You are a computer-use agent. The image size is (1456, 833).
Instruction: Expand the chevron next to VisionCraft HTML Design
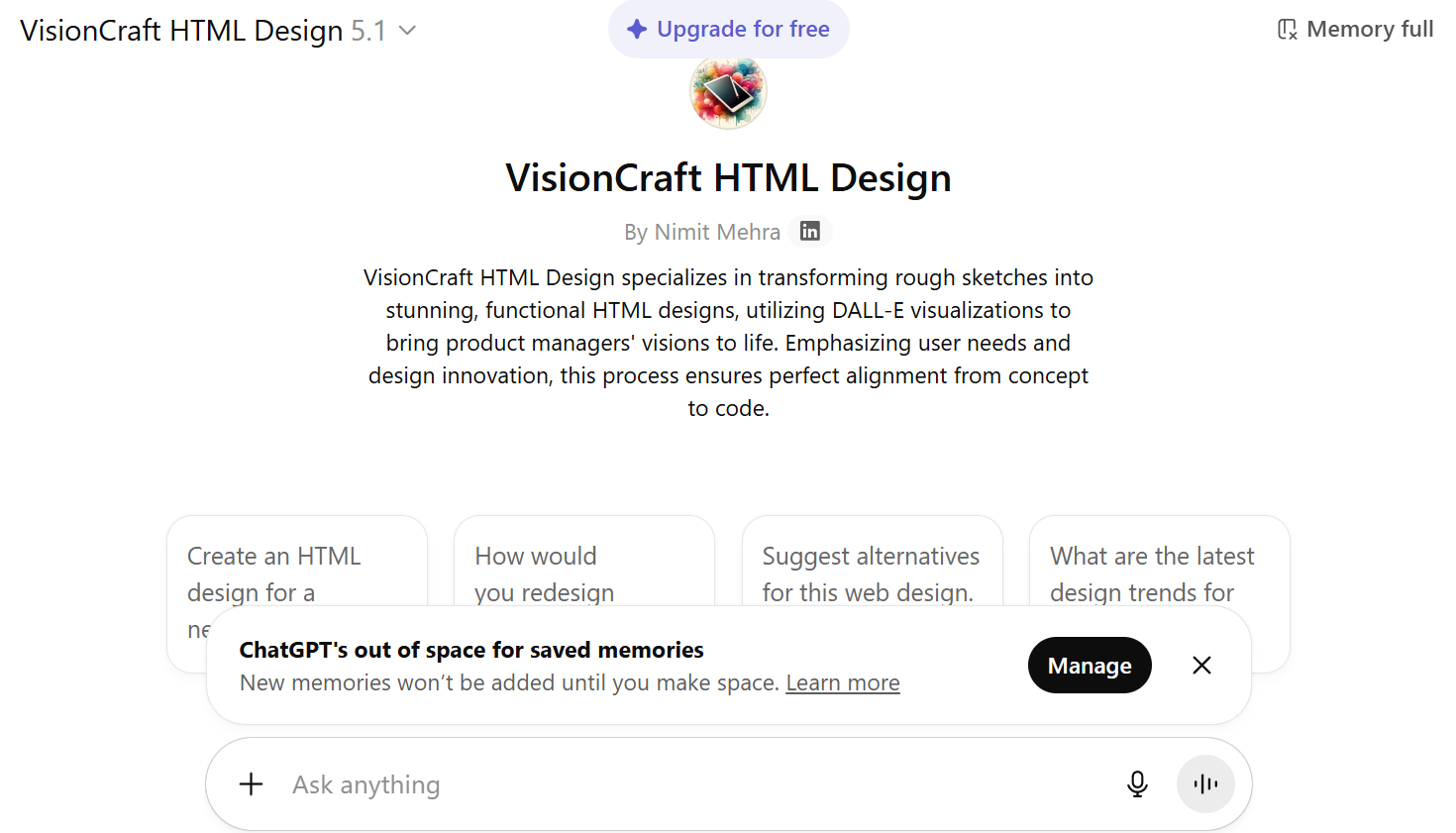pos(407,31)
